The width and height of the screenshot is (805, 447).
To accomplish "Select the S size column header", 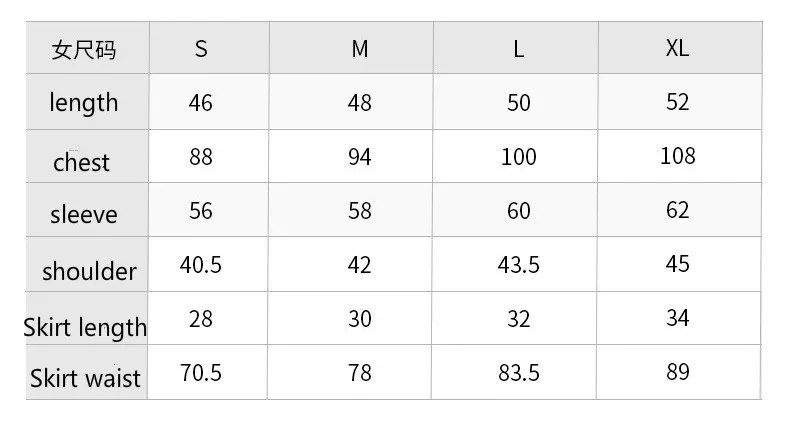I will 209,48.
